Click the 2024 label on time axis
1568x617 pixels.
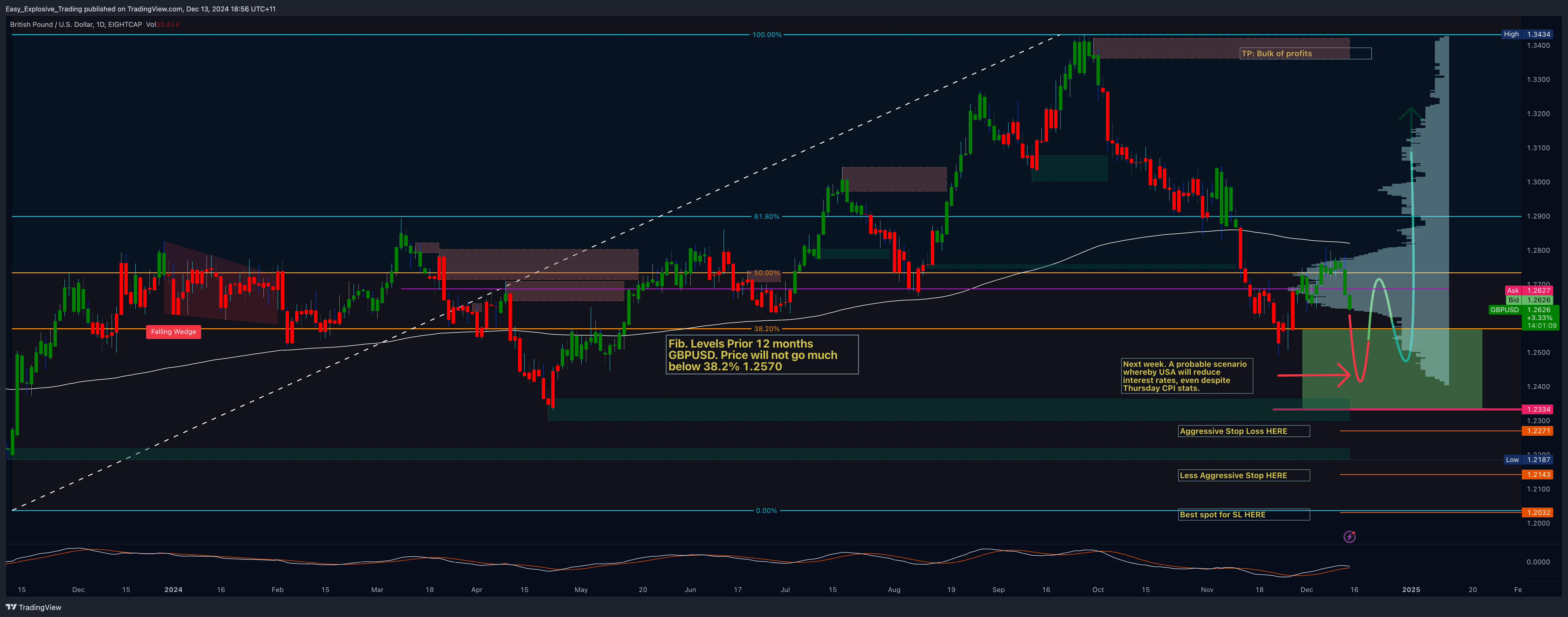(174, 589)
